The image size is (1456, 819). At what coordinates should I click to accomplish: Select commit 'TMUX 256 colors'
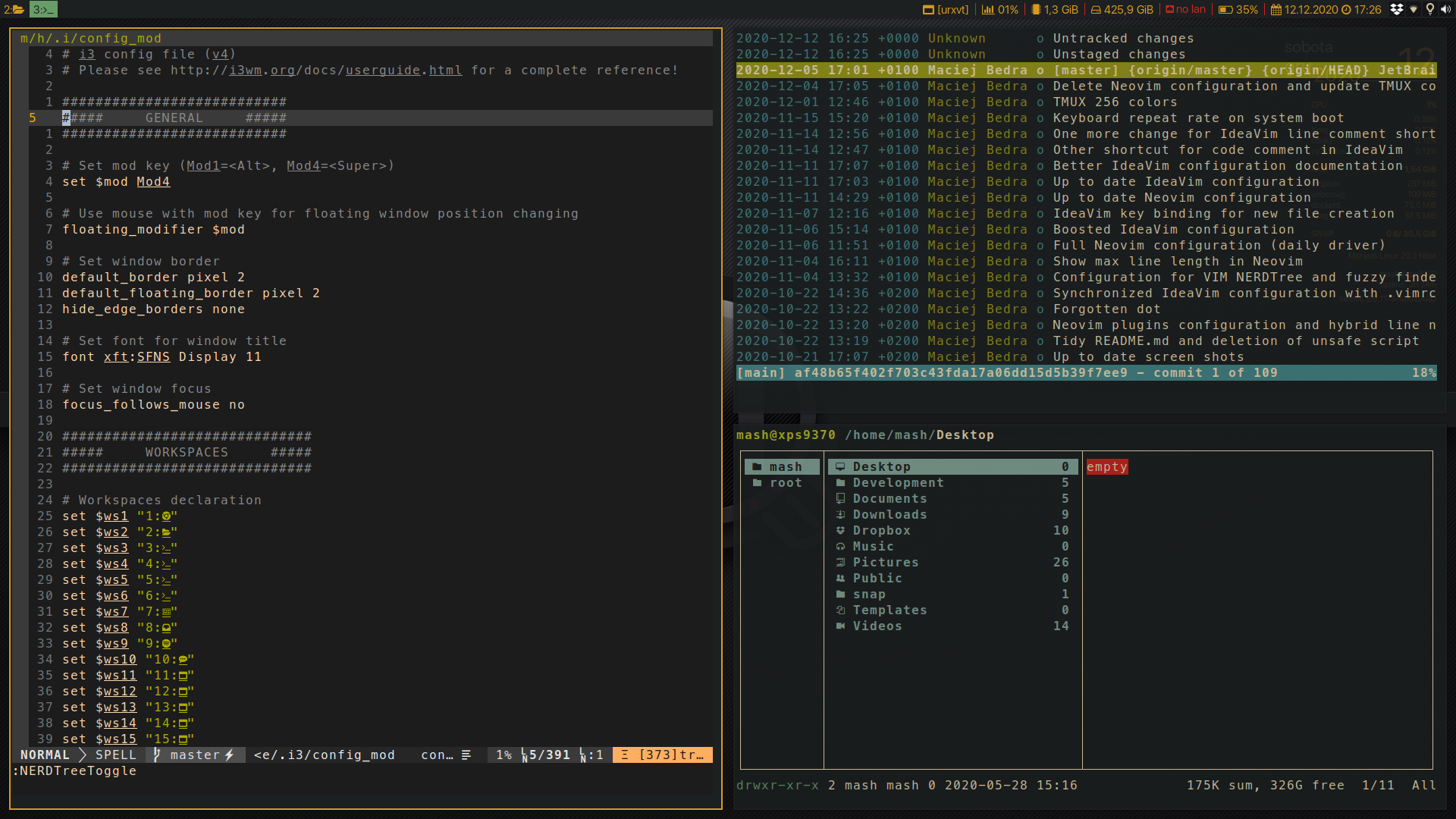1115,102
